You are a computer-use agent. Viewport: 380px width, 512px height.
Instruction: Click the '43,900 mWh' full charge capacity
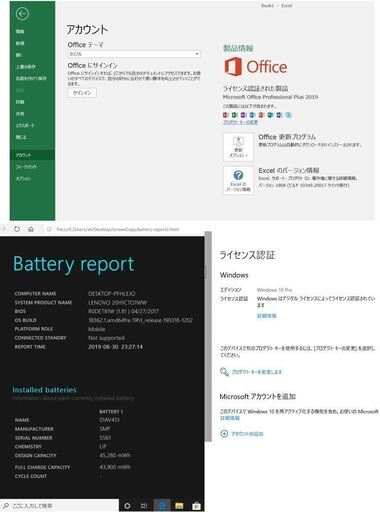115,467
